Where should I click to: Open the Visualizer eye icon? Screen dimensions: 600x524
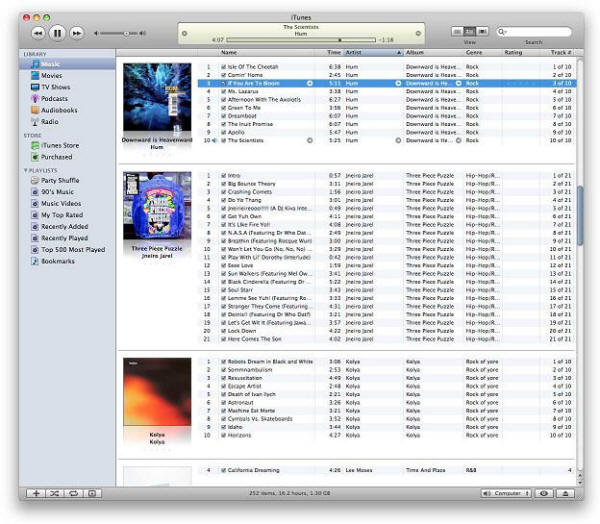pyautogui.click(x=544, y=493)
